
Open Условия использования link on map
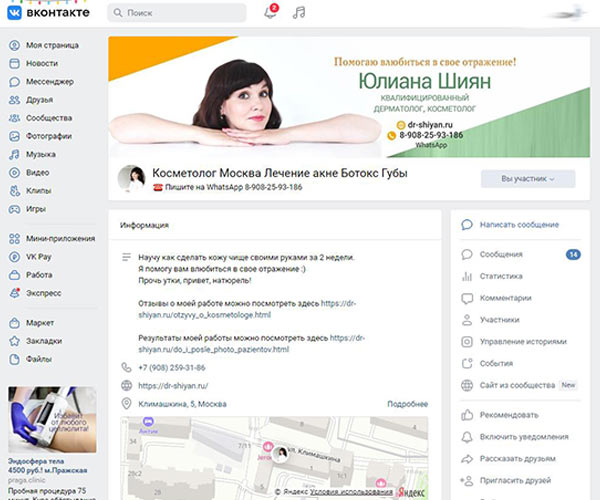pos(351,492)
